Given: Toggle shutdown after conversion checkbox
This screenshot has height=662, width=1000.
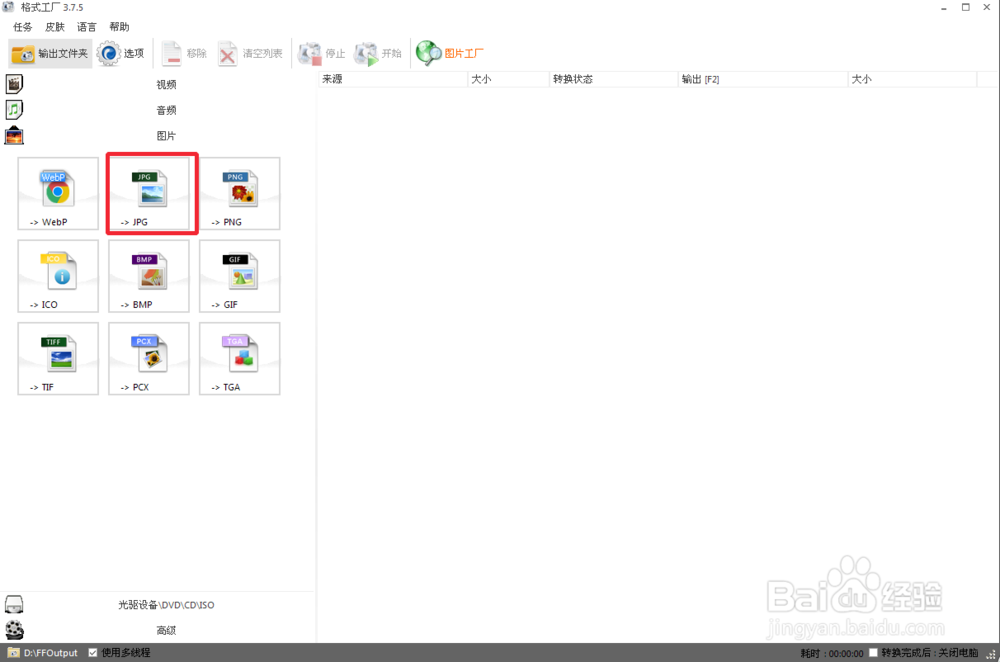Looking at the screenshot, I should (873, 652).
